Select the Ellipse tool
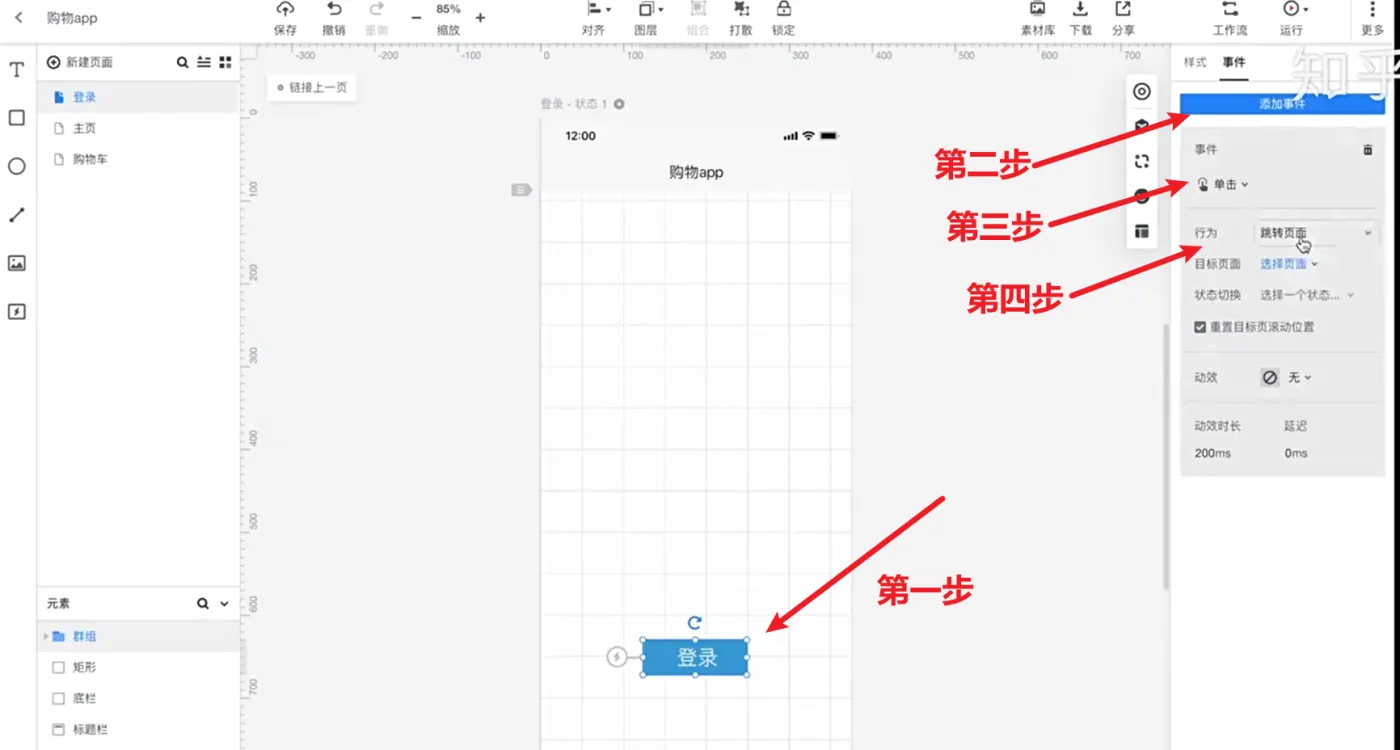Viewport: 1400px width, 750px height. (x=16, y=166)
